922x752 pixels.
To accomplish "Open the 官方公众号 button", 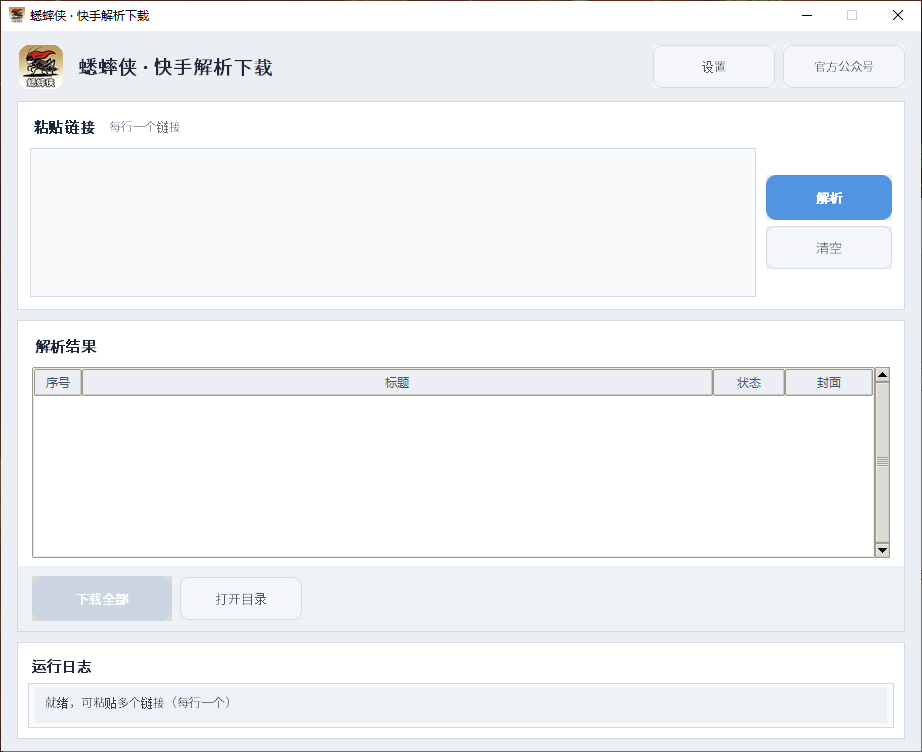I will [843, 66].
